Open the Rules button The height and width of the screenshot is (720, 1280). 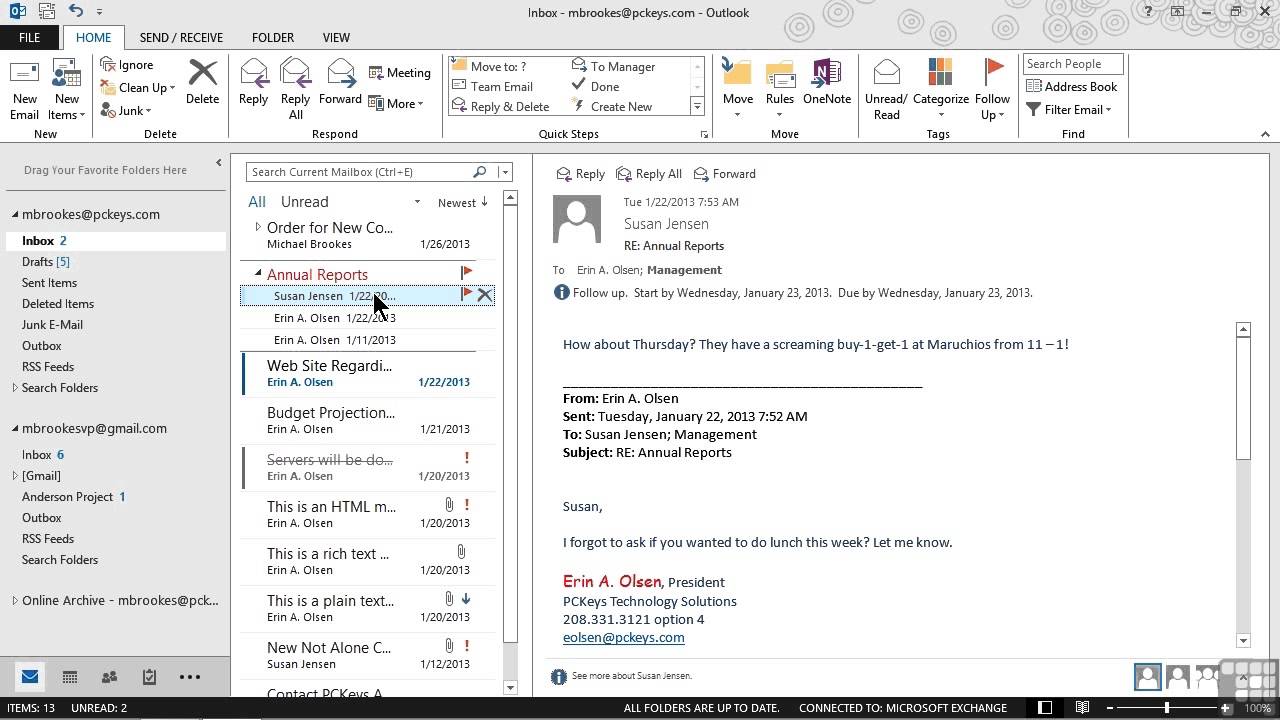(x=780, y=90)
